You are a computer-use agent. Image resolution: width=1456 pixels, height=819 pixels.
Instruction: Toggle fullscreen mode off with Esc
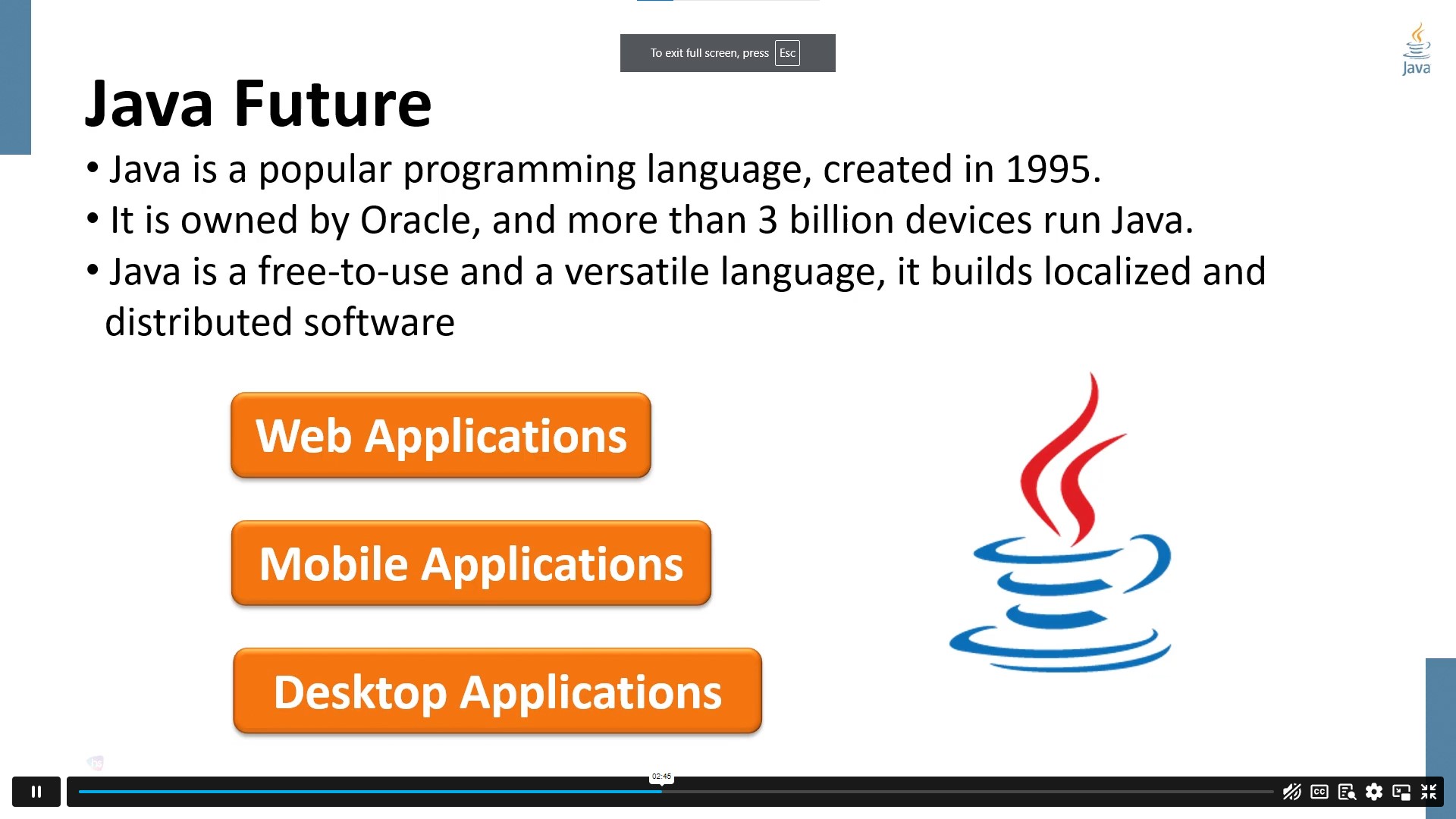coord(789,53)
